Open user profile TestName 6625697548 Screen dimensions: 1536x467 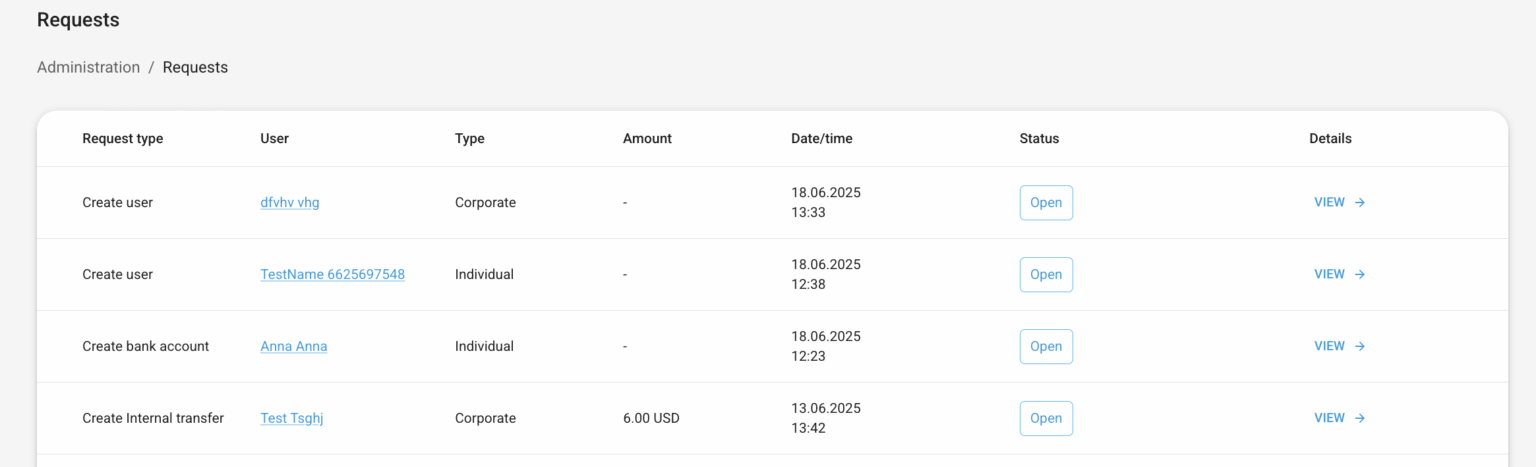332,274
